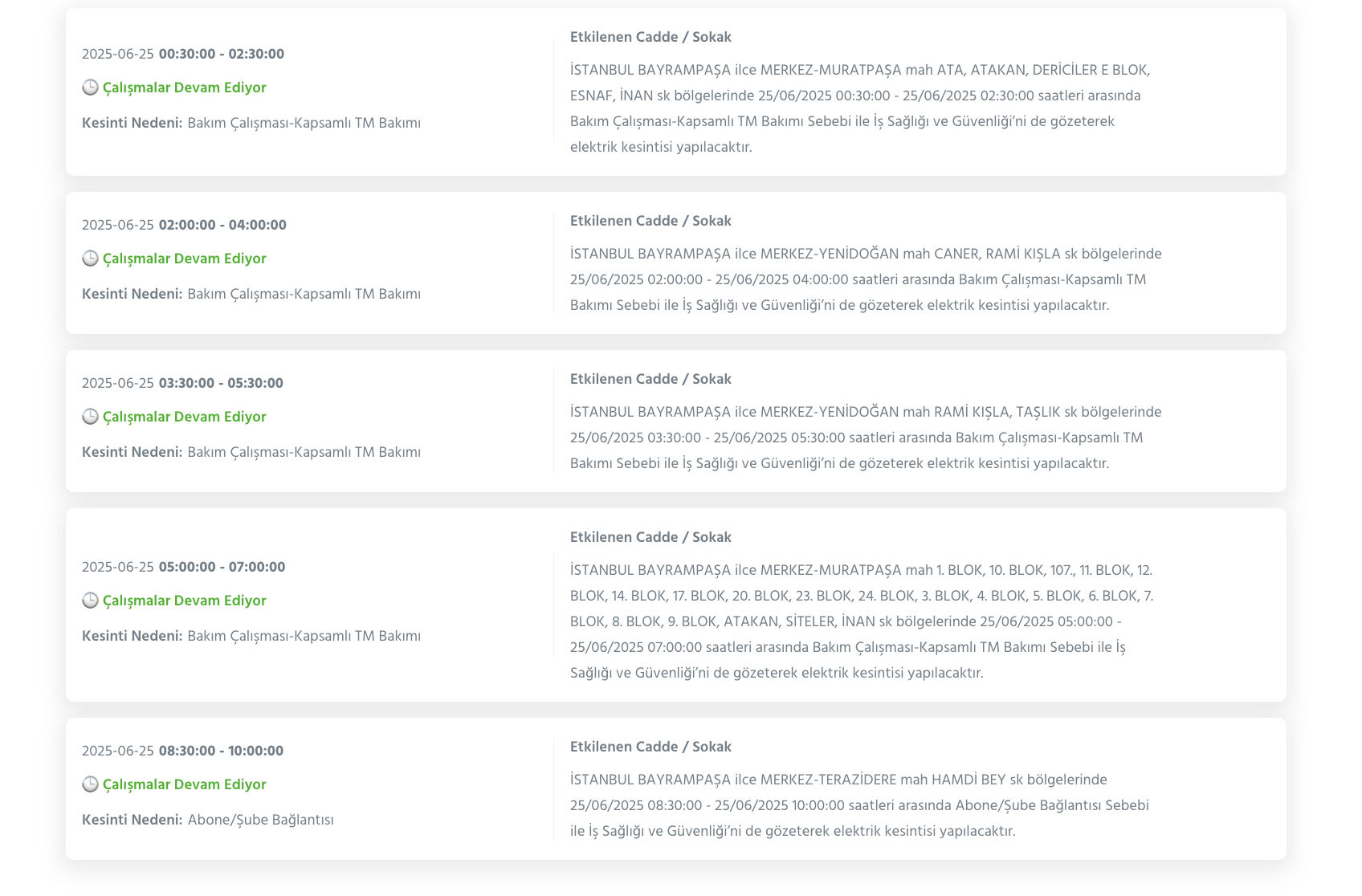This screenshot has width=1362, height=896.
Task: Click "Etkilenen Cadde / Sokak" heading in 05:00:00 card
Action: [x=650, y=537]
